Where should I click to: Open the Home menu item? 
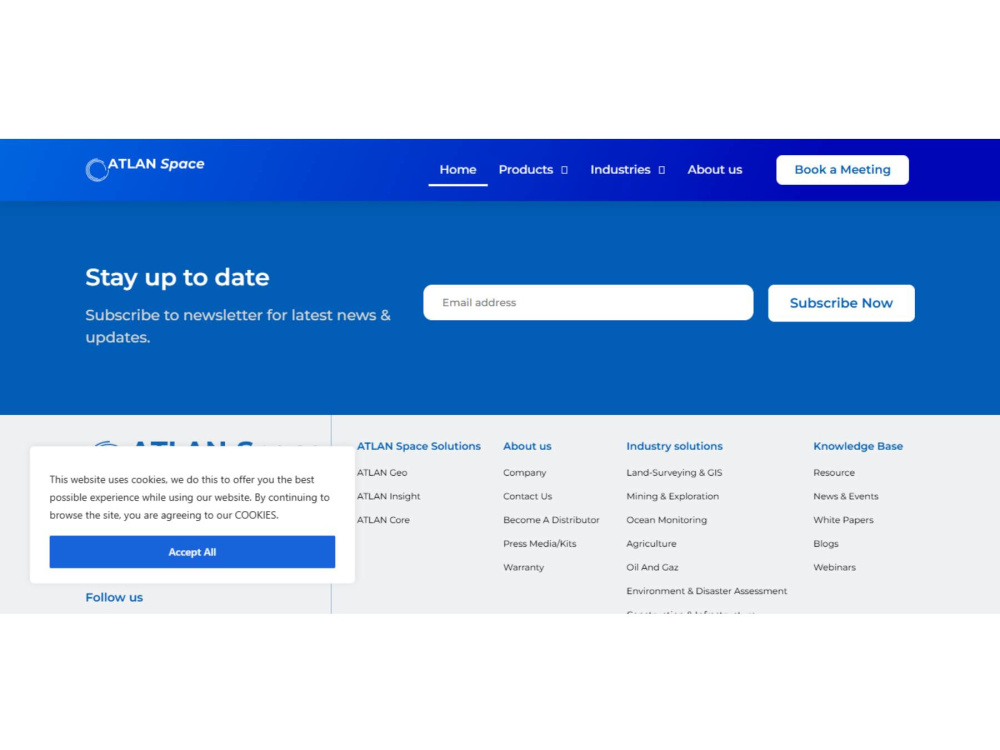point(458,170)
